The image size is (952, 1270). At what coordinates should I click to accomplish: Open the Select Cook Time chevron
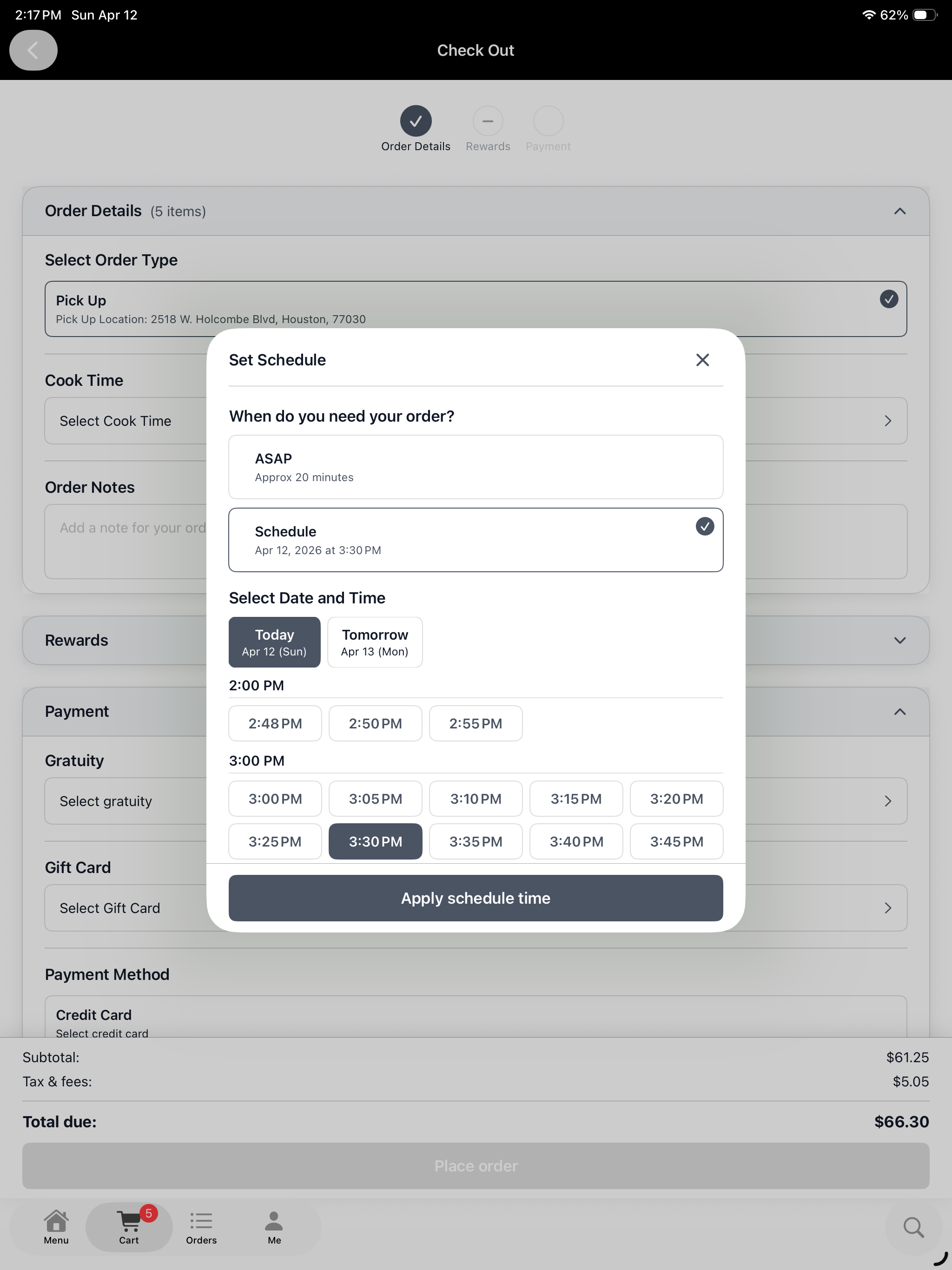pyautogui.click(x=888, y=421)
